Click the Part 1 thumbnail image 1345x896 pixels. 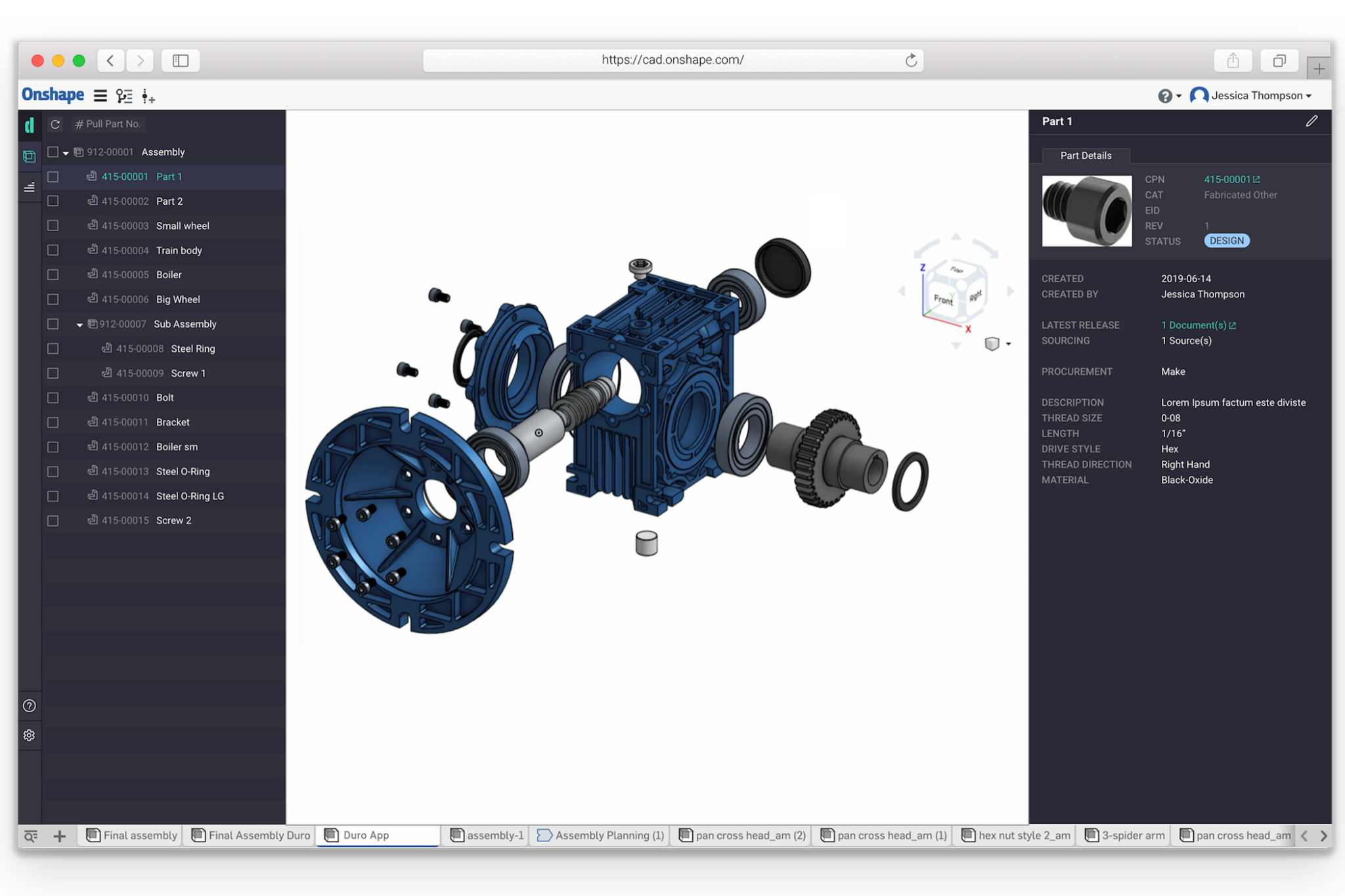tap(1086, 211)
